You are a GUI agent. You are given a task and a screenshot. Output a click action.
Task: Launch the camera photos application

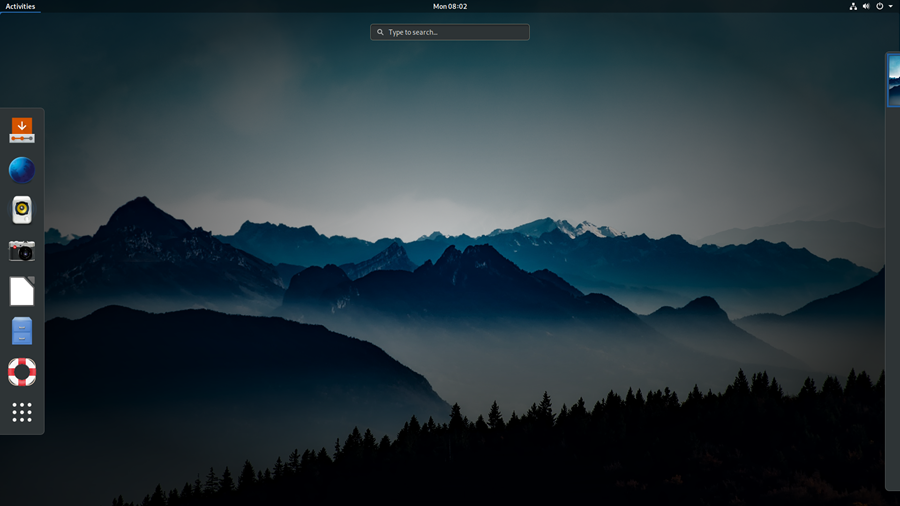pos(22,251)
